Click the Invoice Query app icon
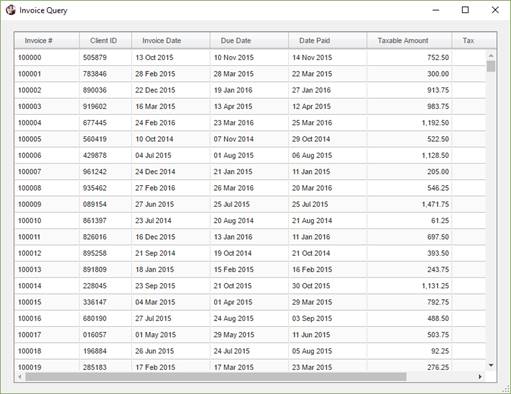511x394 pixels. [11, 10]
